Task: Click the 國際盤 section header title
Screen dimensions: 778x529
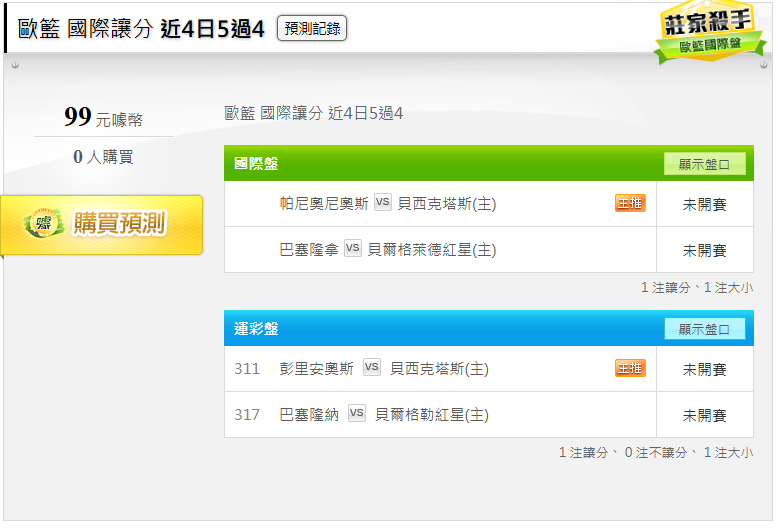Action: click(256, 164)
